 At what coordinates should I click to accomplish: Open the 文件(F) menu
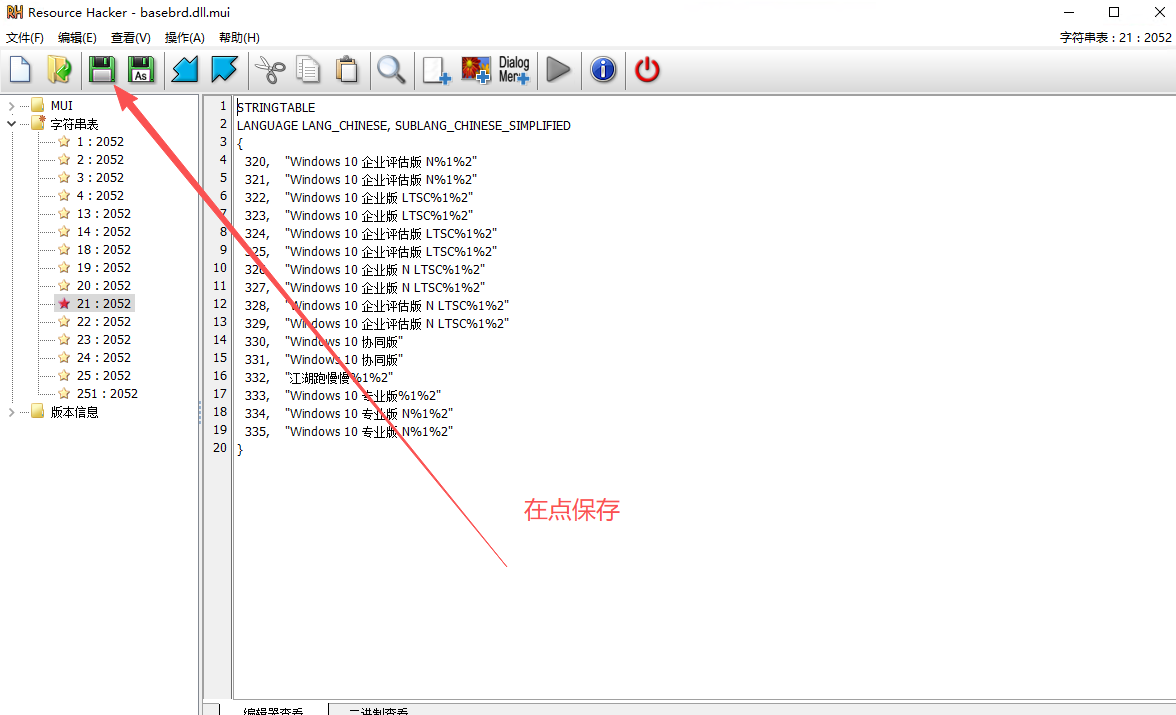(25, 38)
